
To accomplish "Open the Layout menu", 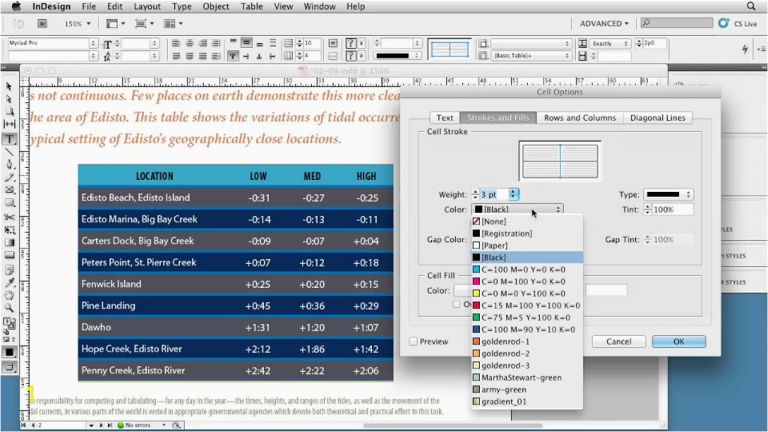I will coord(147,6).
